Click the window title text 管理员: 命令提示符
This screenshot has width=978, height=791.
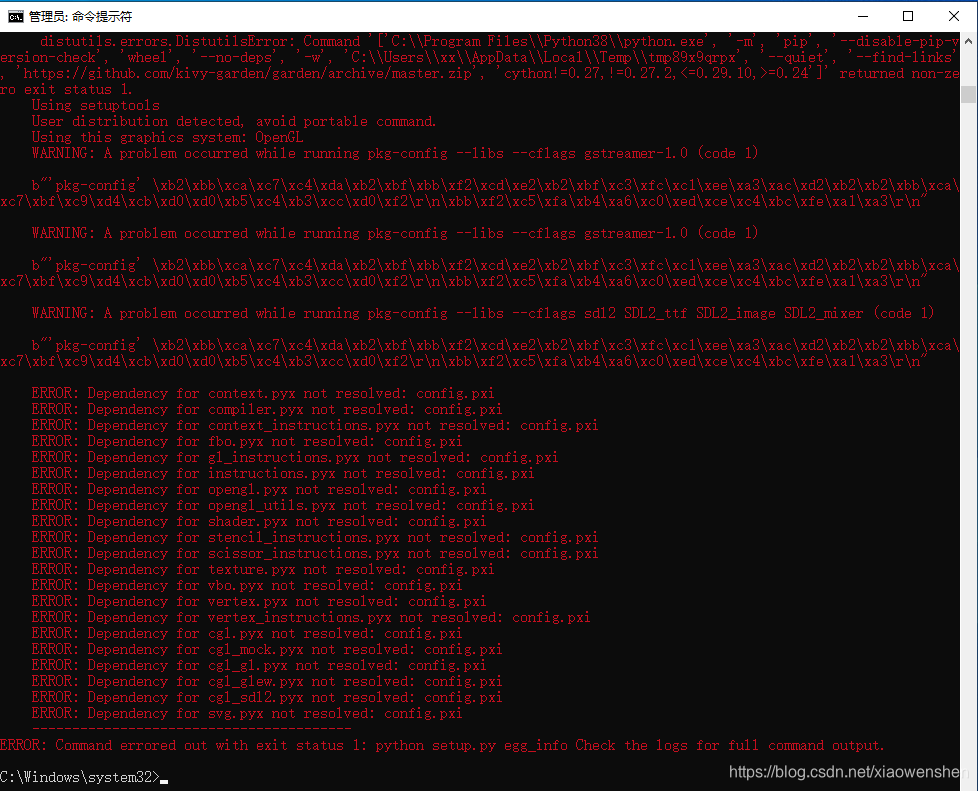(80, 17)
